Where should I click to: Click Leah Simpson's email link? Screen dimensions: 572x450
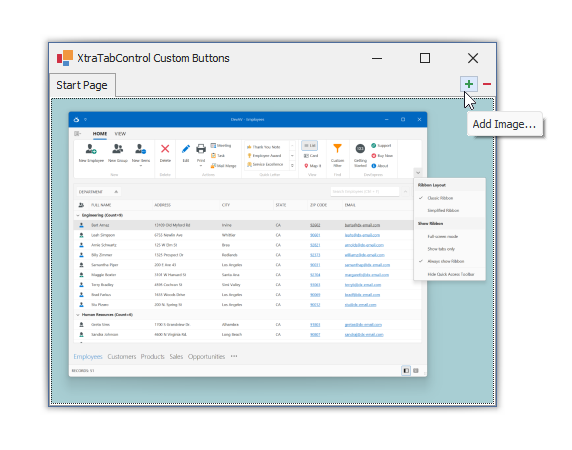pyautogui.click(x=362, y=235)
